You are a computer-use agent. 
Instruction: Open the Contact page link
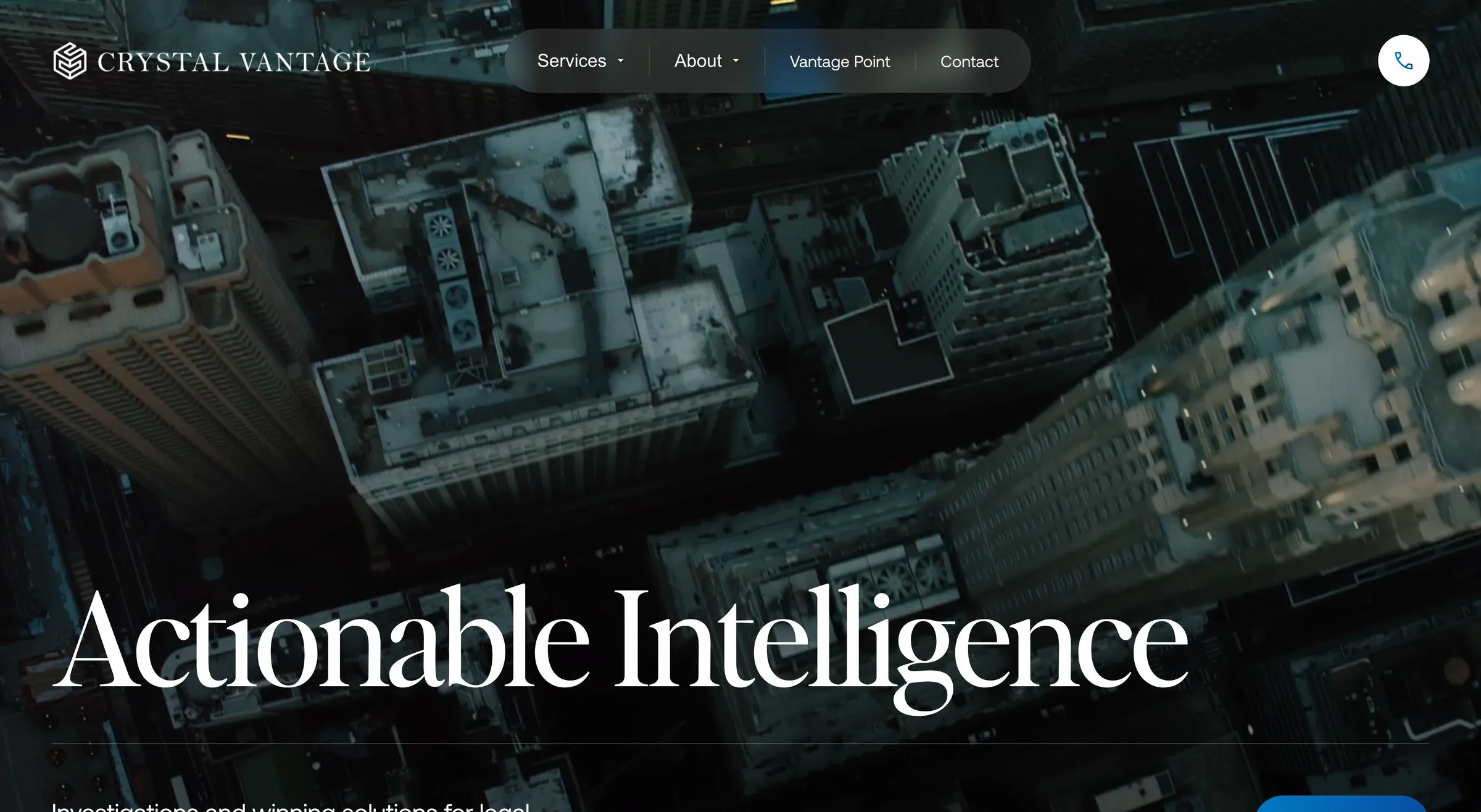tap(969, 62)
